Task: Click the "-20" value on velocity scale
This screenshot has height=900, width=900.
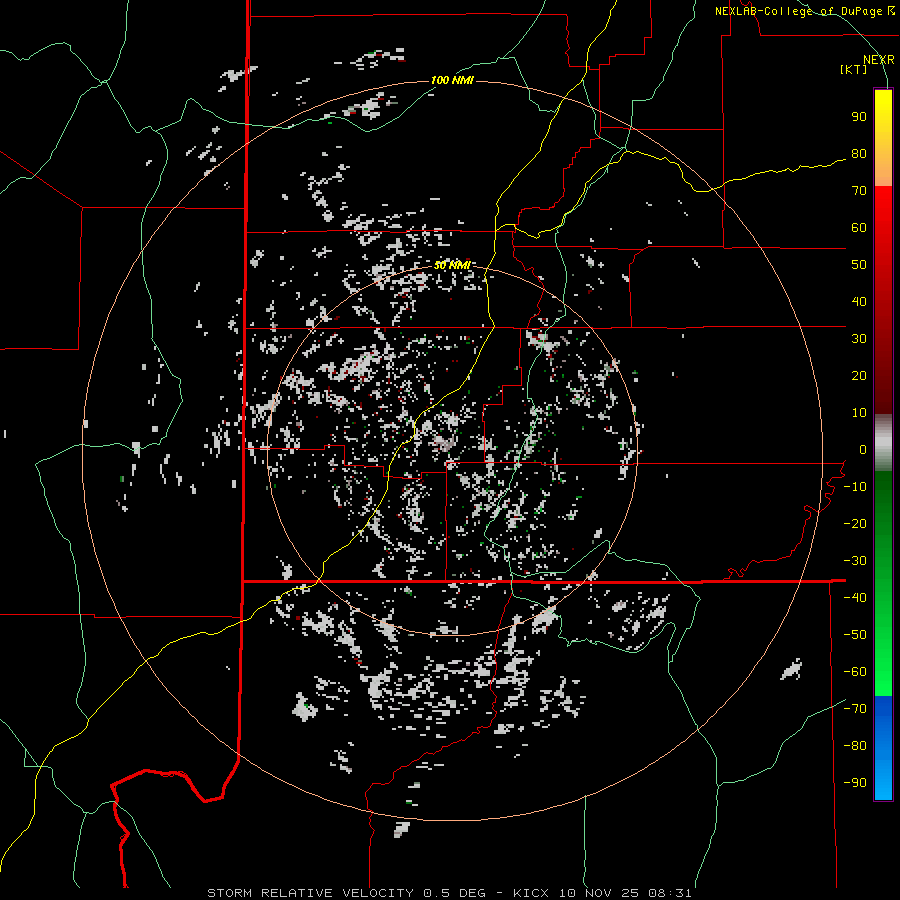Action: click(x=855, y=524)
